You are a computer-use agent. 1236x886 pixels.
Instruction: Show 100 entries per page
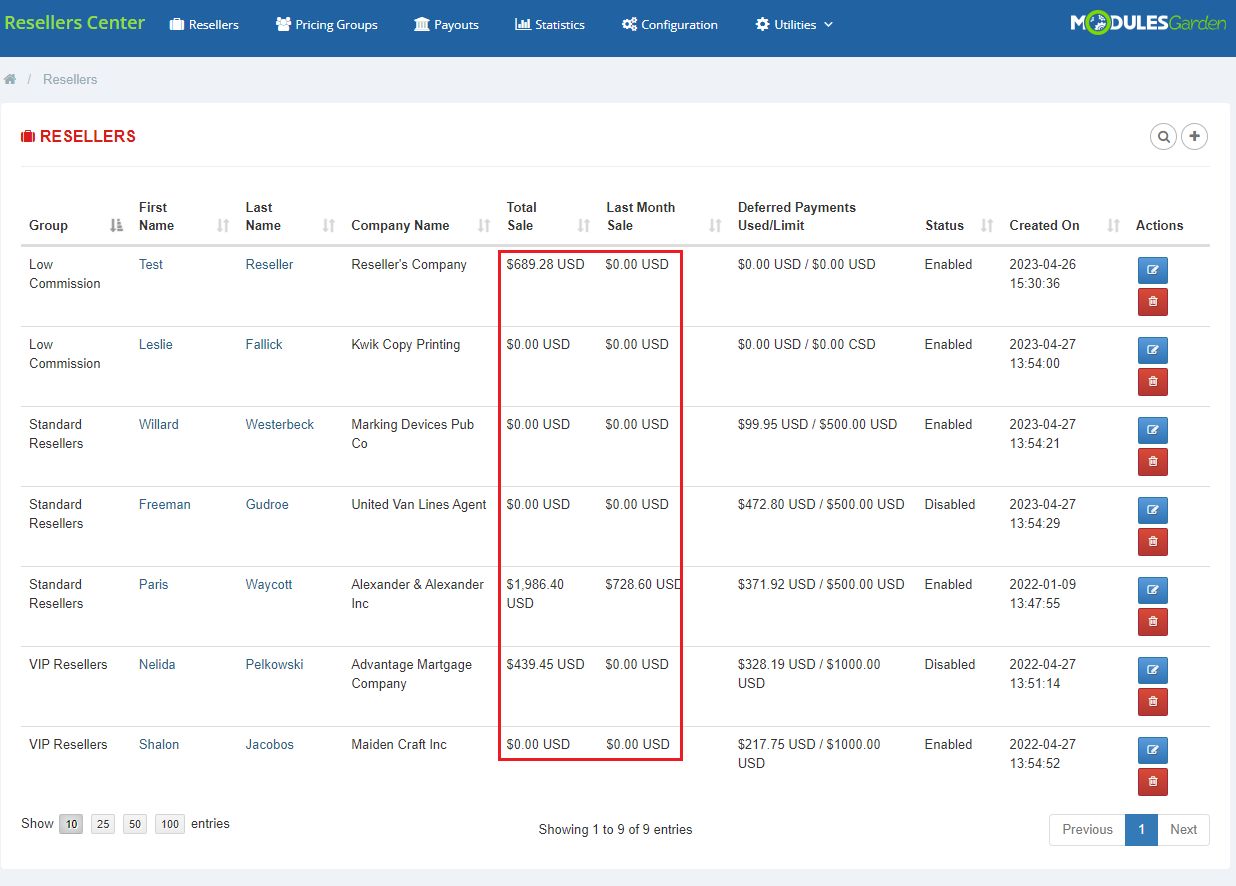coord(170,824)
